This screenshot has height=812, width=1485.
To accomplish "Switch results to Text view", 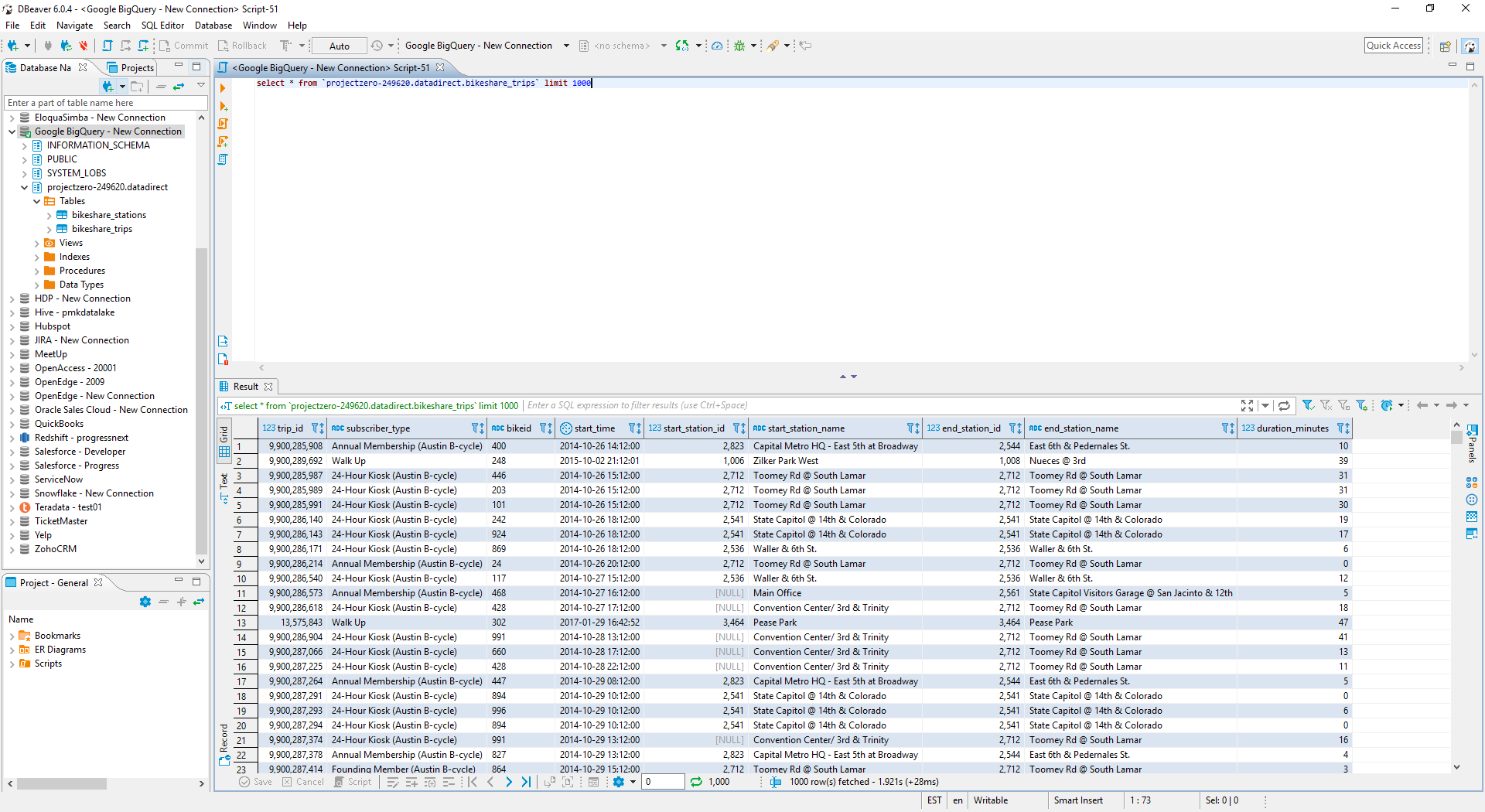I will [x=224, y=487].
